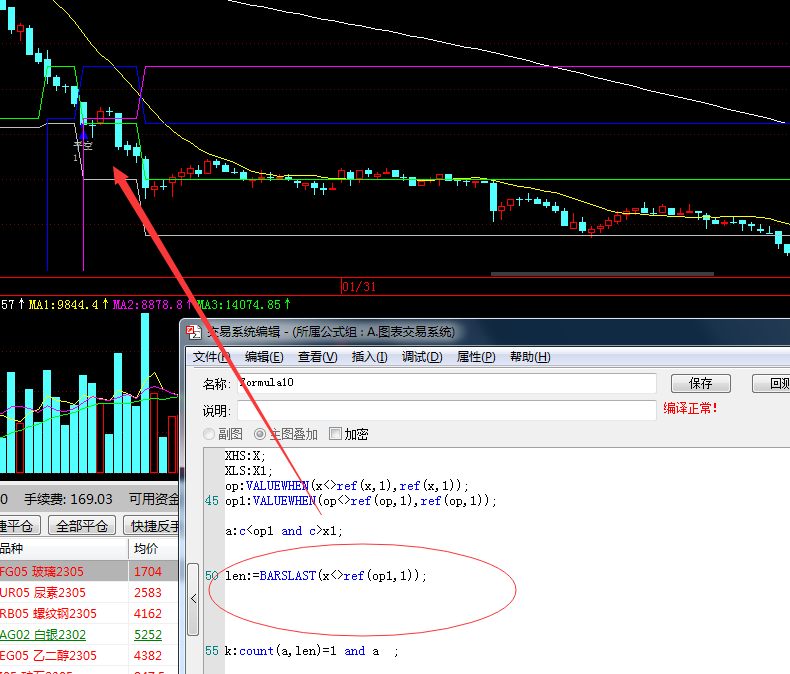The height and width of the screenshot is (674, 790).
Task: Open the 调试(D) menu
Action: pyautogui.click(x=422, y=357)
